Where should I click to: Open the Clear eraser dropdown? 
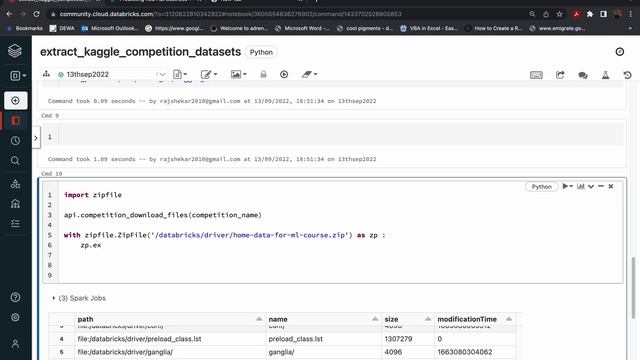pyautogui.click(x=309, y=74)
